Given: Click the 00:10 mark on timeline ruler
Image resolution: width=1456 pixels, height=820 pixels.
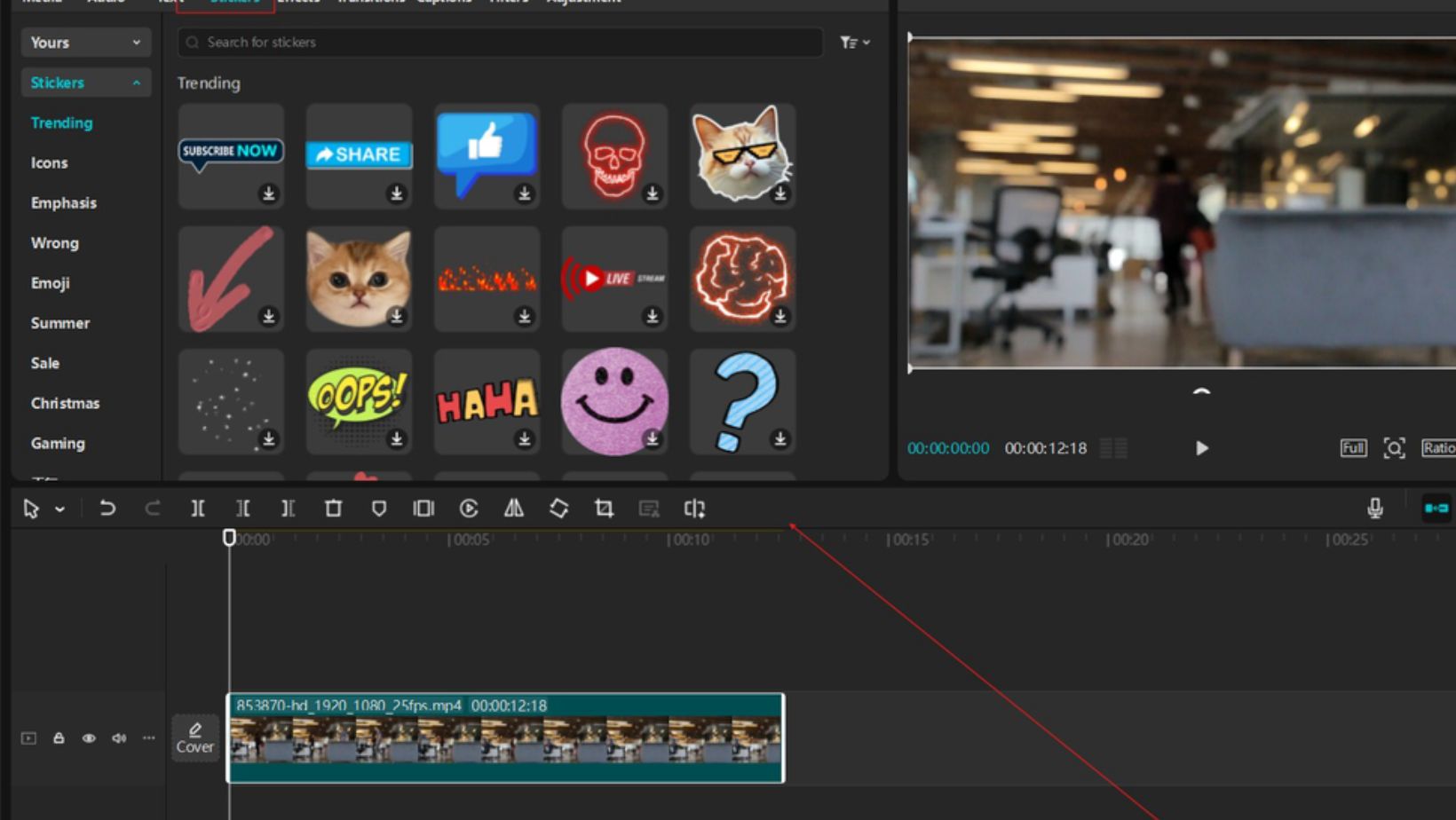Looking at the screenshot, I should click(x=689, y=540).
